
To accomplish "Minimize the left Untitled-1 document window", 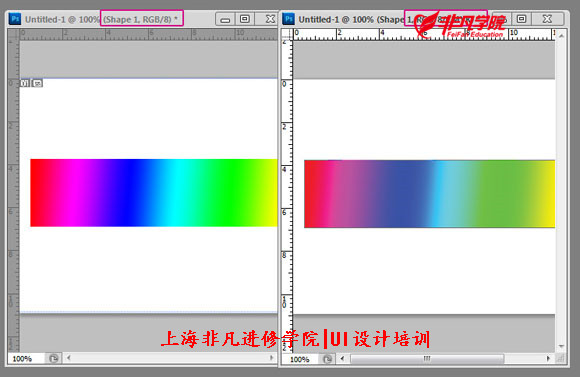I will click(x=225, y=19).
